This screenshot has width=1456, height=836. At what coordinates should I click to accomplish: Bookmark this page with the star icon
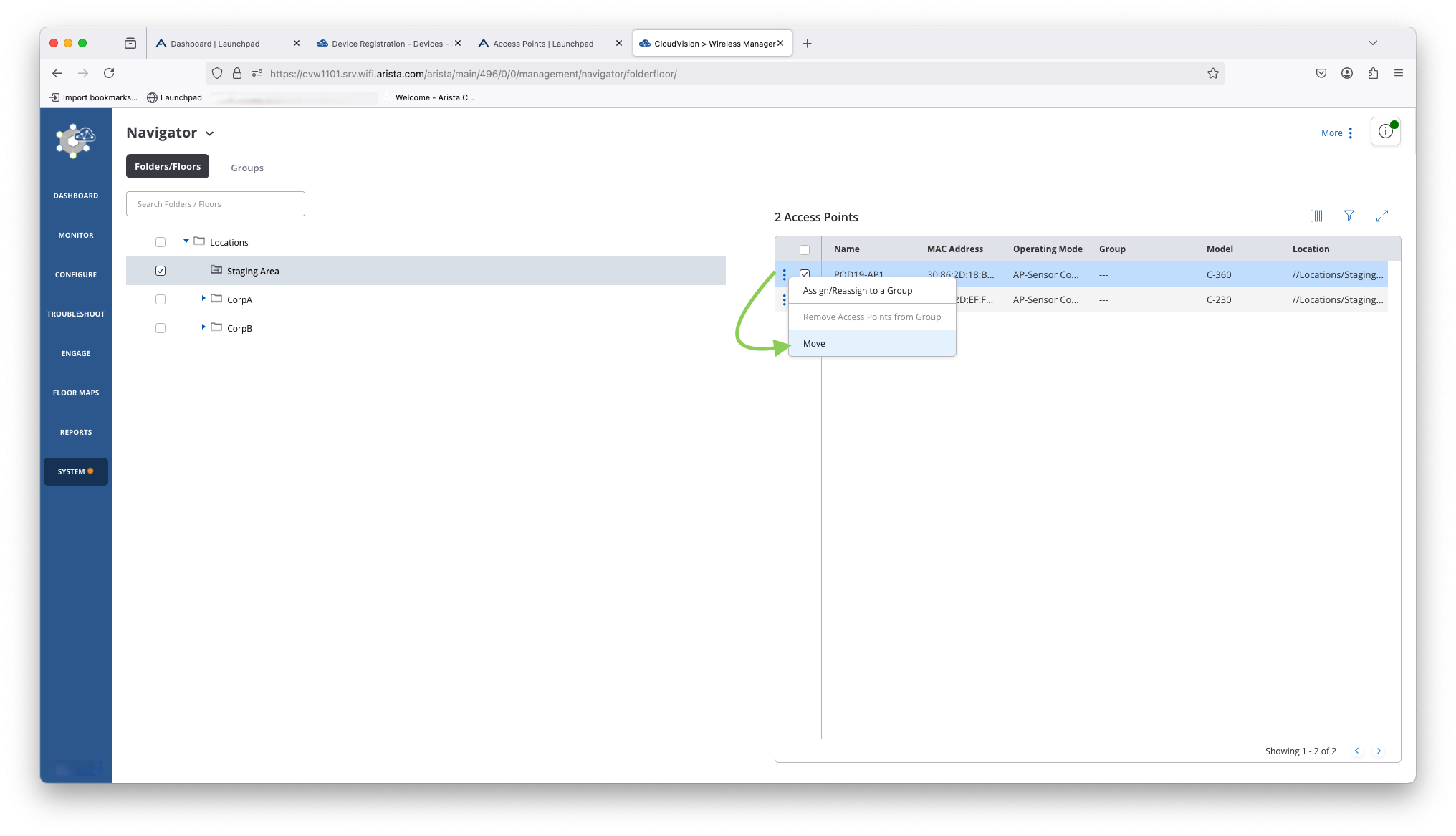click(1212, 73)
